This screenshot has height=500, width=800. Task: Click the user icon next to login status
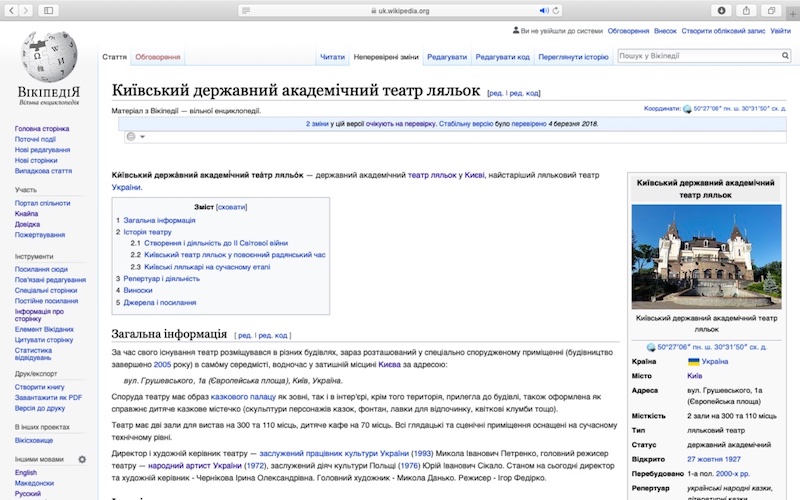click(516, 31)
